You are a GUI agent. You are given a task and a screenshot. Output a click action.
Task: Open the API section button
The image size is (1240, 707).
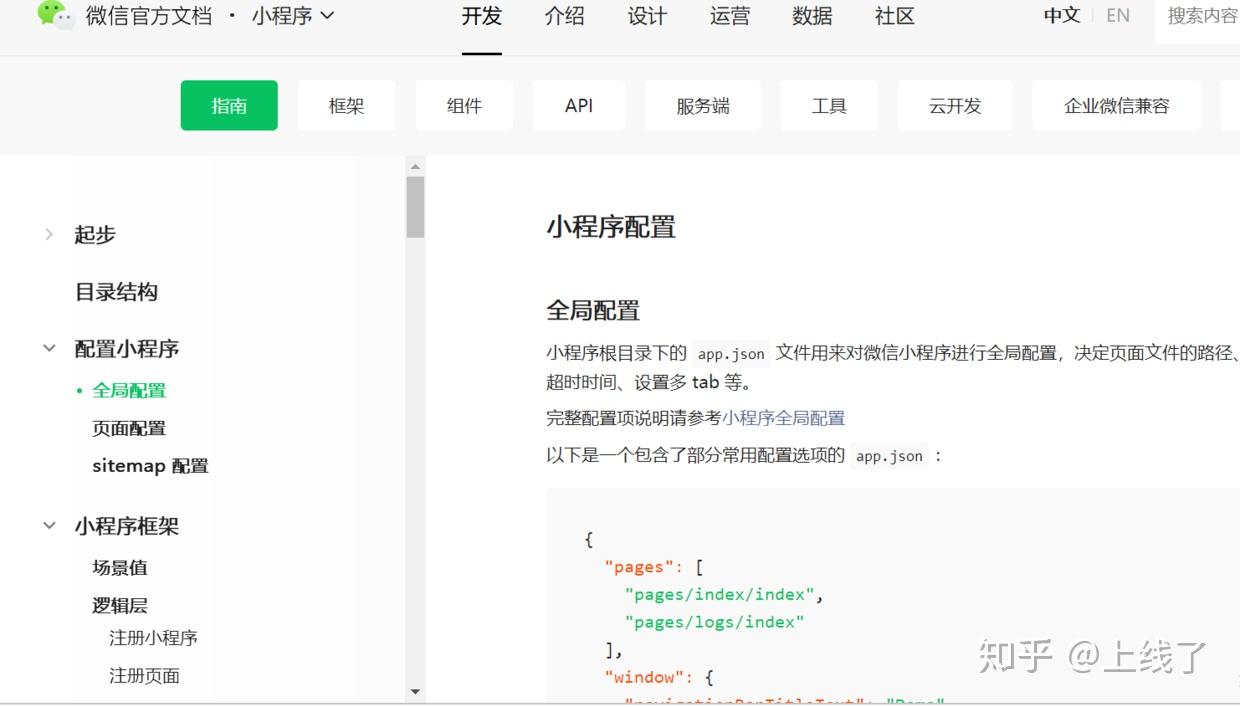[579, 106]
